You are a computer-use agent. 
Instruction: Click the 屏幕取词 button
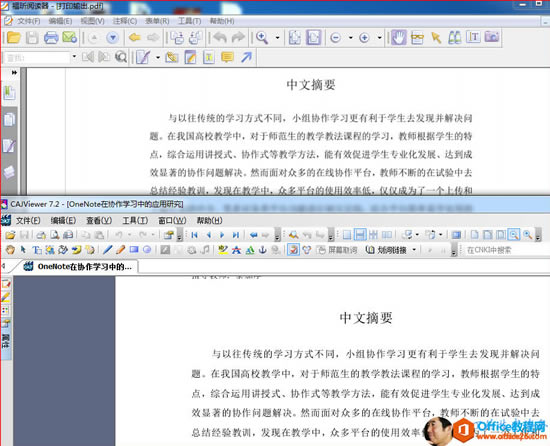337,250
